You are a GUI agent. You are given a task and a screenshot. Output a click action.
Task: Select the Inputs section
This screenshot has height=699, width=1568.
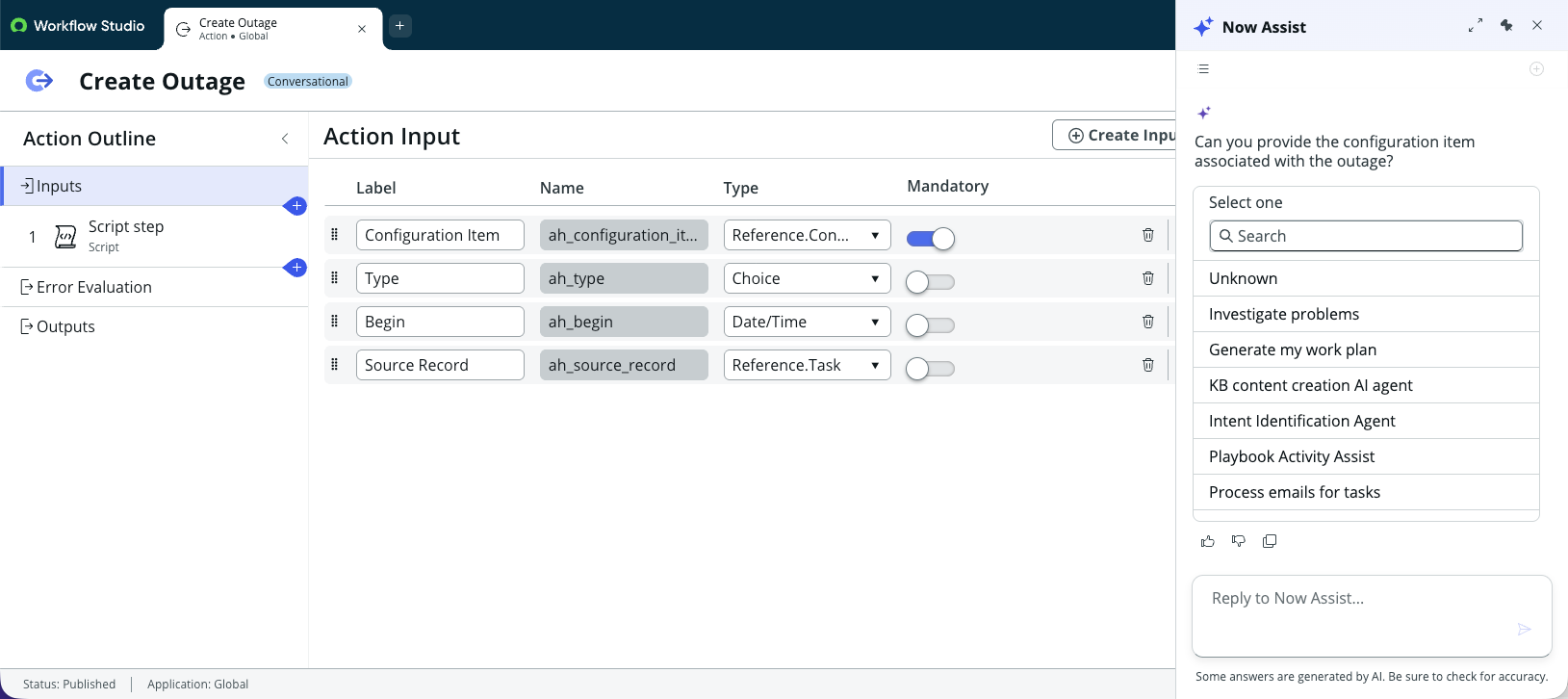[x=154, y=186]
